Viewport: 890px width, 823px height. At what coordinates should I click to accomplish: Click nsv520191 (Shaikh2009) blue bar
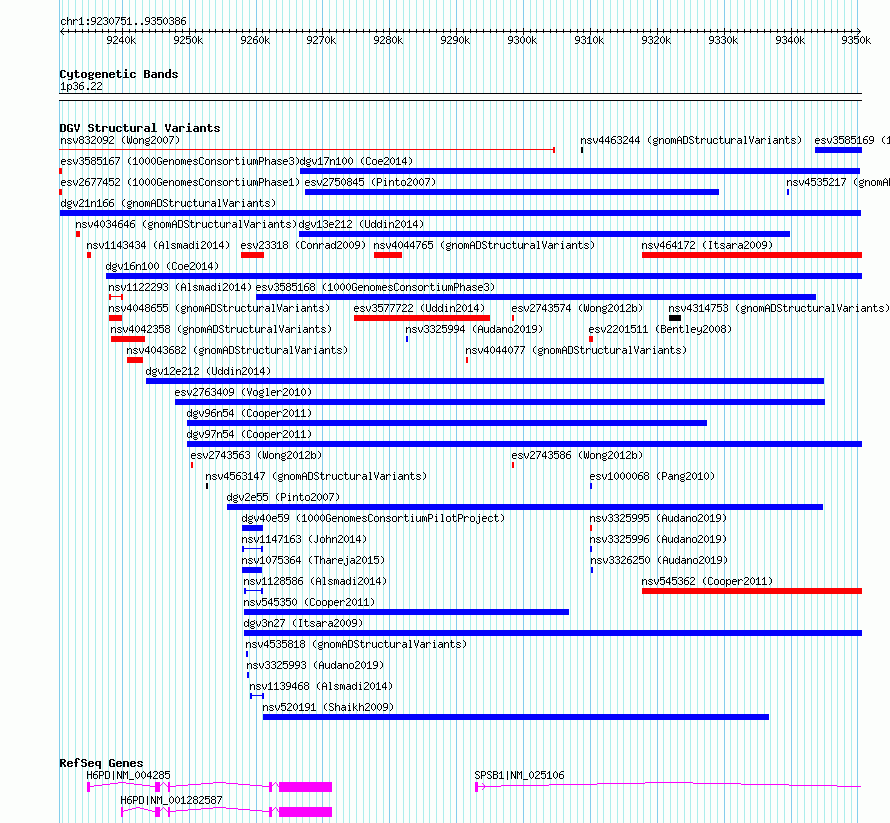[515, 717]
